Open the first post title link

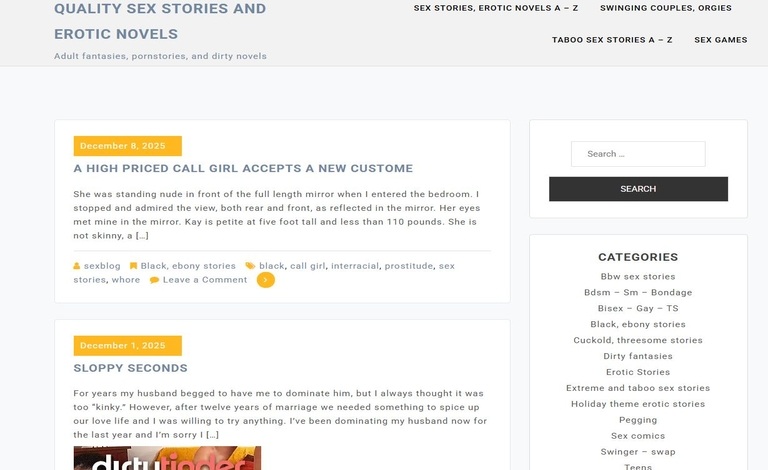click(x=243, y=168)
